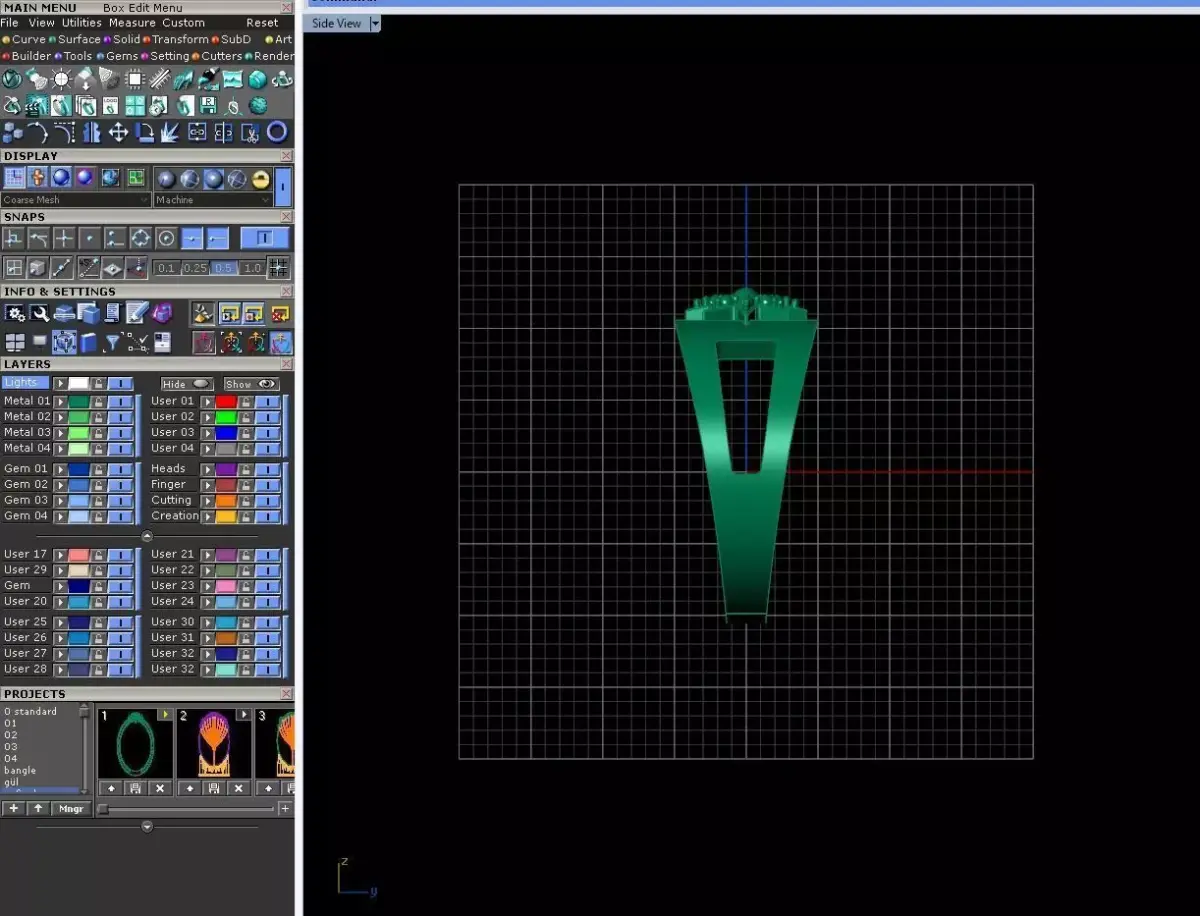Image resolution: width=1200 pixels, height=916 pixels.
Task: Expand the Metal 03 layer arrow
Action: point(60,433)
